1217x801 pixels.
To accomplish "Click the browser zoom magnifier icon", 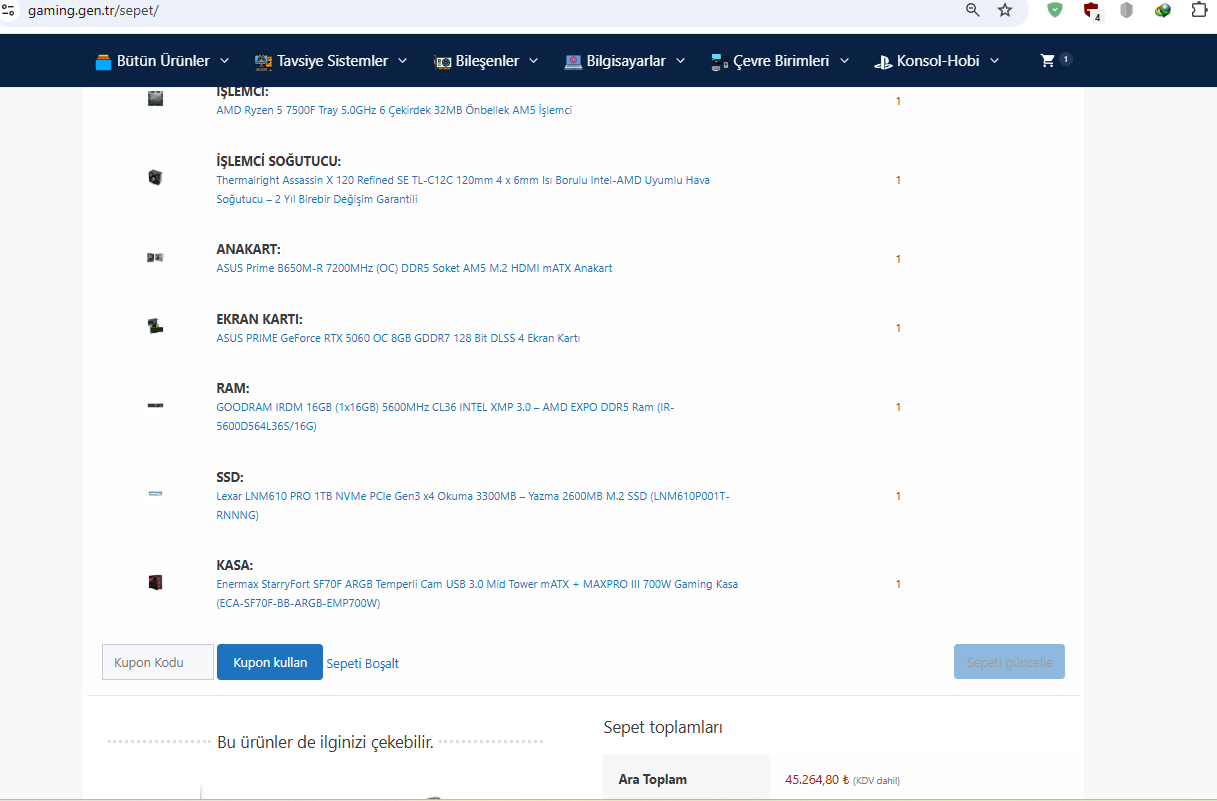I will [x=972, y=10].
